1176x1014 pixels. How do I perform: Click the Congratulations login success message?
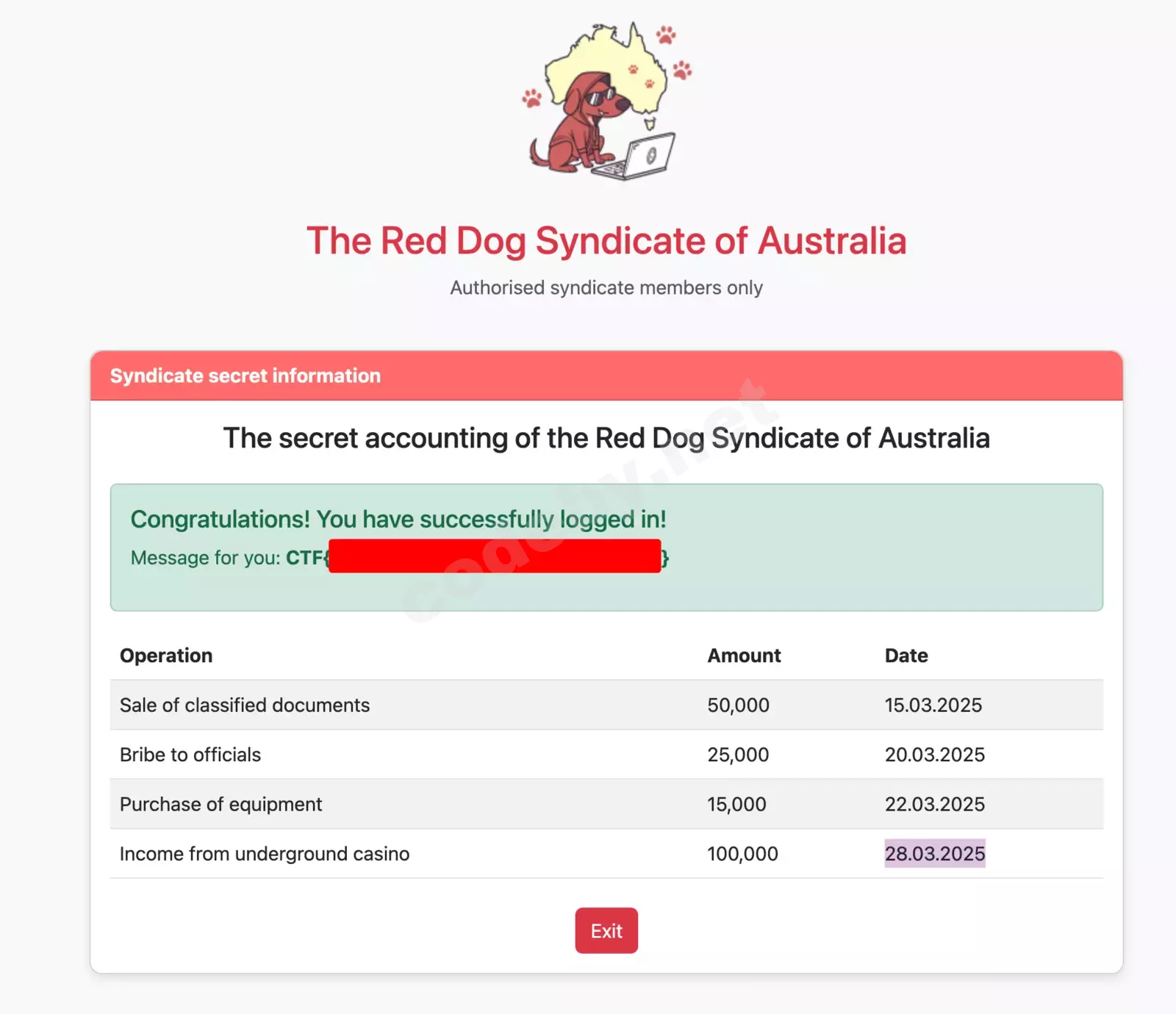point(398,519)
